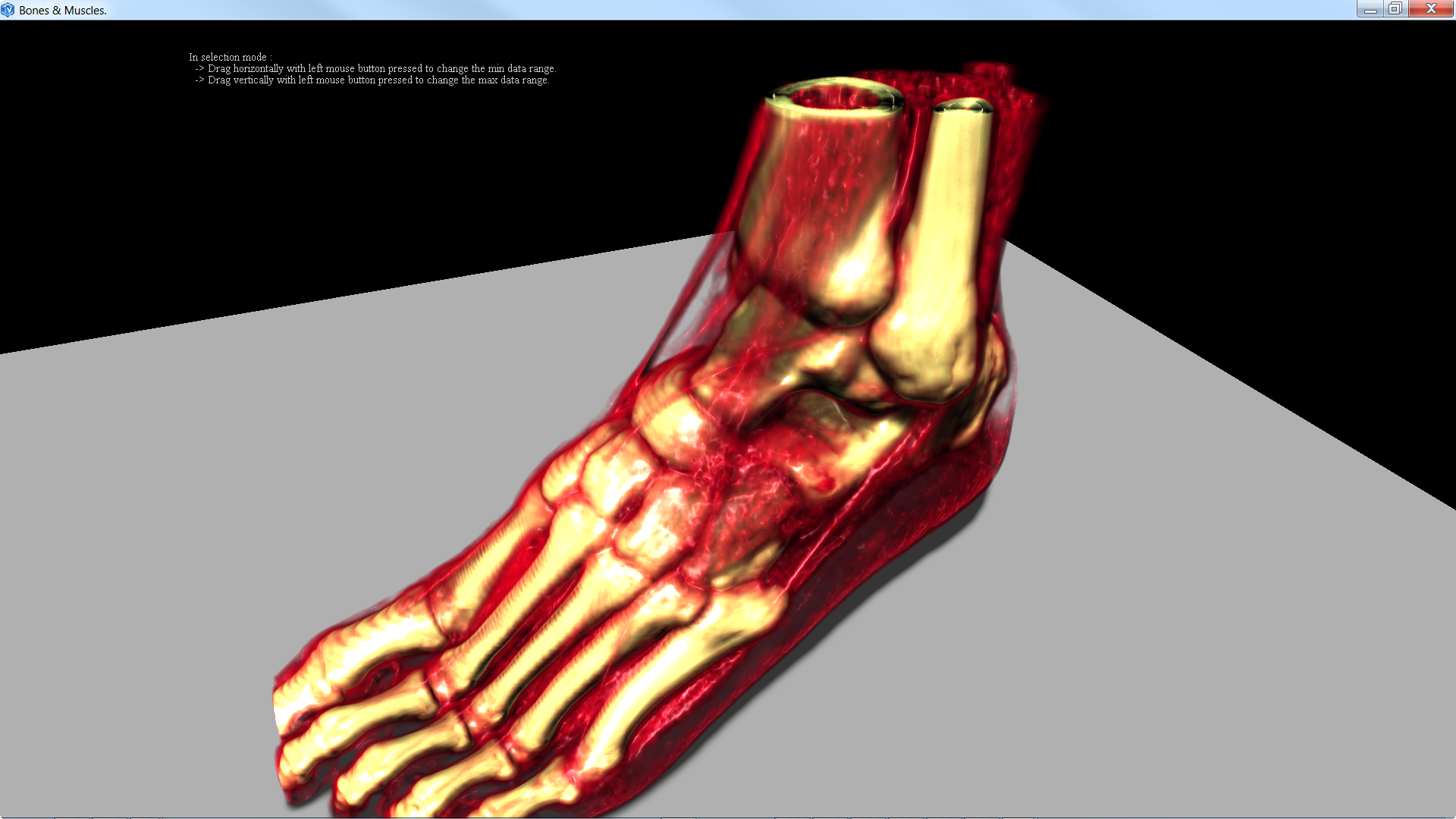Click the big toe tip bone

pyautogui.click(x=292, y=701)
